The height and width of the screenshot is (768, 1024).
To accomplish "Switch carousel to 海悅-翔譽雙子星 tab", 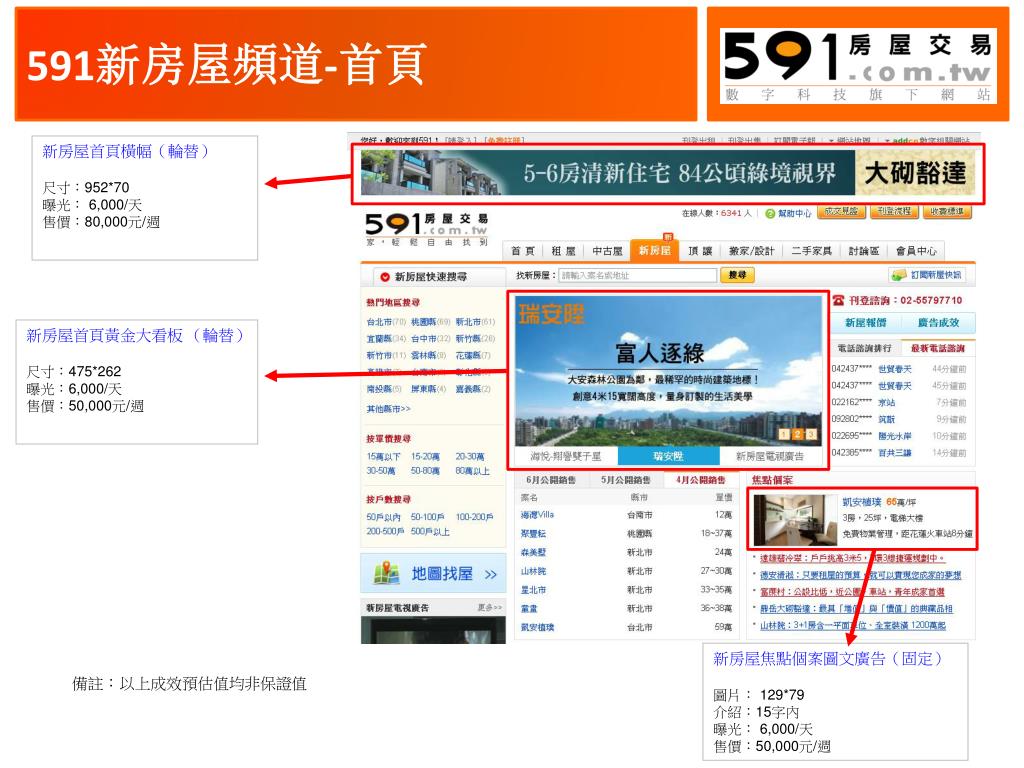I will pyautogui.click(x=566, y=456).
